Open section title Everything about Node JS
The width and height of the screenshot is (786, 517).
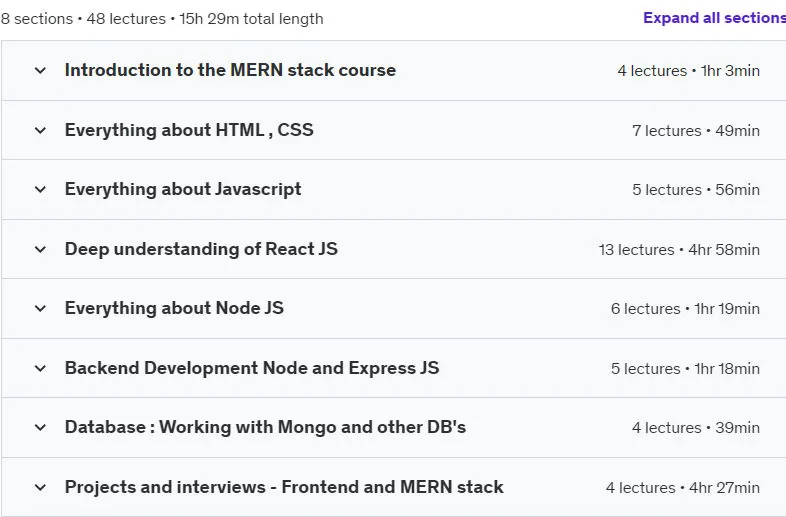point(174,308)
